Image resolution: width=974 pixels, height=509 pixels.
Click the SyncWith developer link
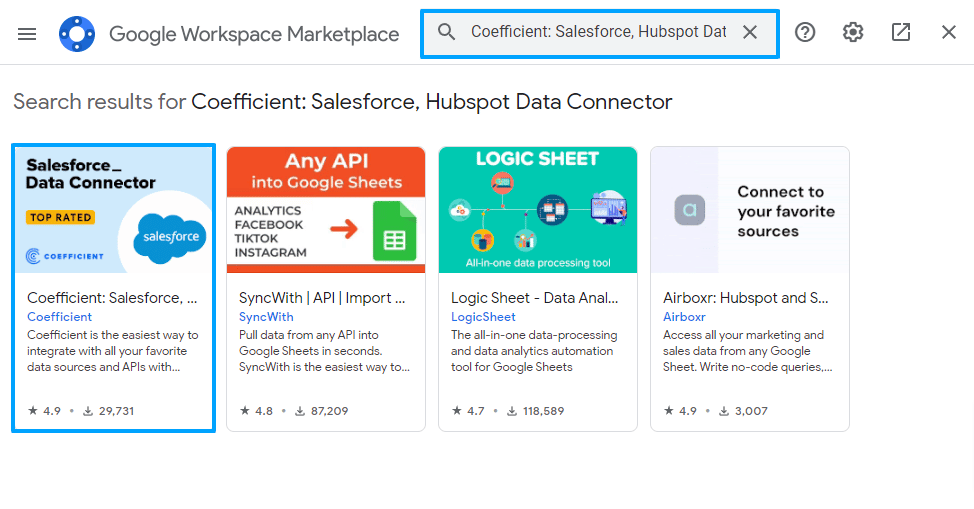(266, 317)
